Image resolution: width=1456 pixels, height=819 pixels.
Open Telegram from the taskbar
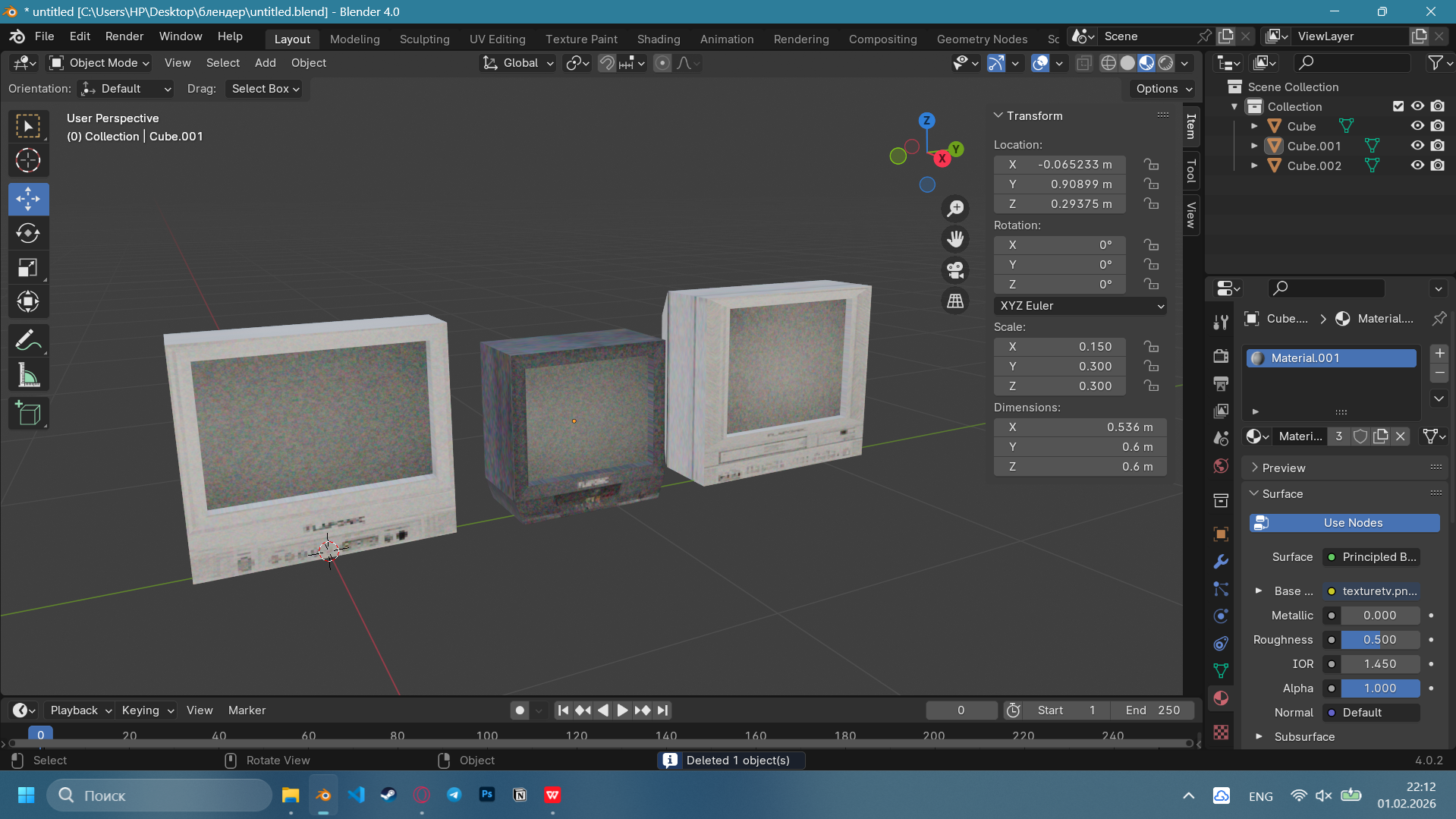[x=454, y=795]
